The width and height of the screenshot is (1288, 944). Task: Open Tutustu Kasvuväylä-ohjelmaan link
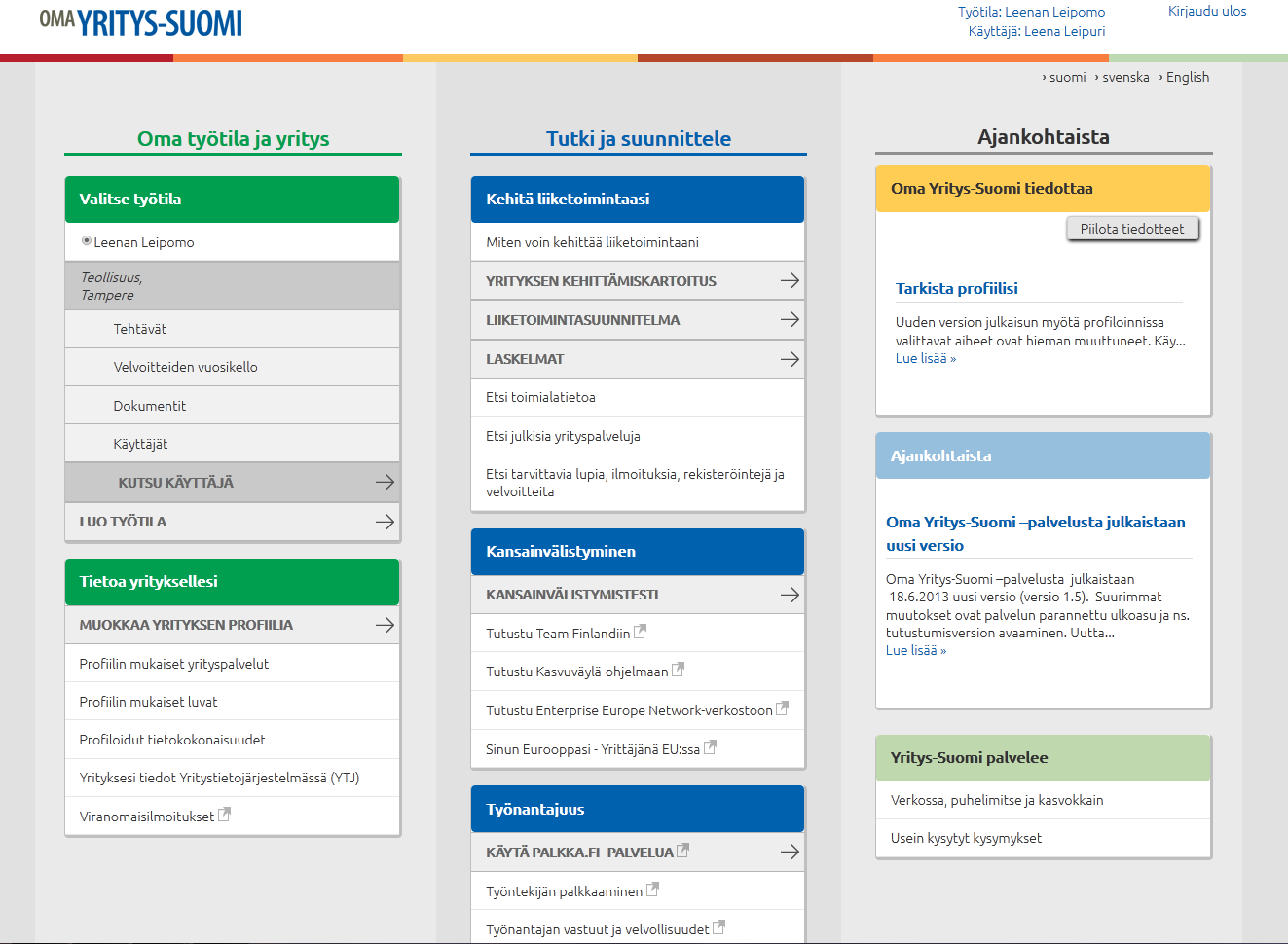(x=577, y=672)
